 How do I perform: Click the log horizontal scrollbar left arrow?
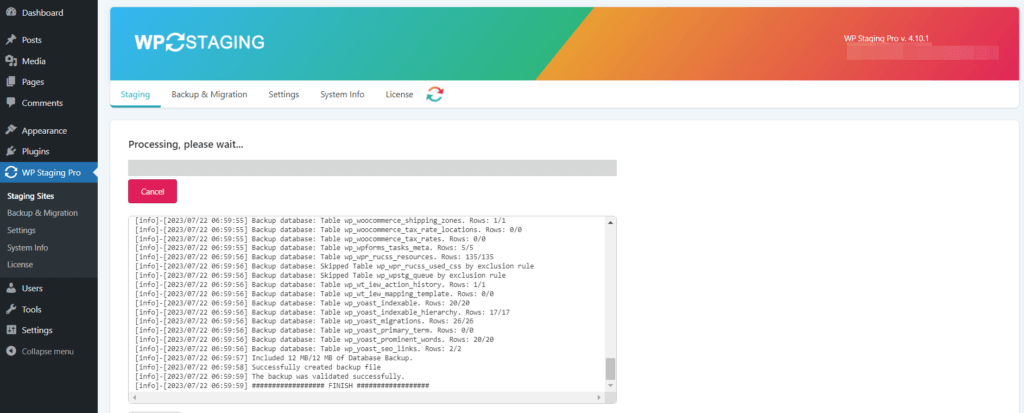tap(135, 397)
